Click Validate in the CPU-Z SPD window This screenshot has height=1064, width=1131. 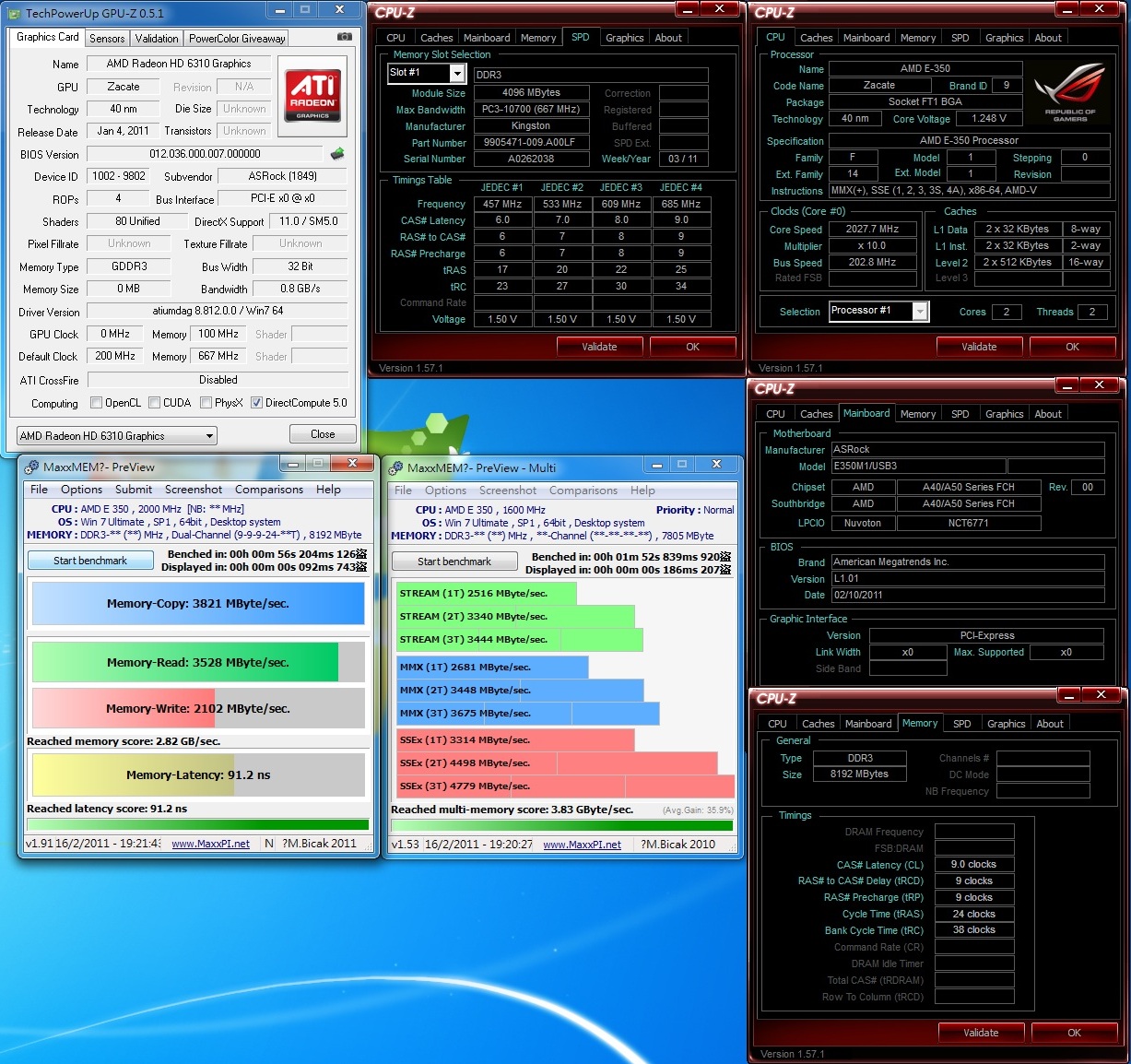599,347
